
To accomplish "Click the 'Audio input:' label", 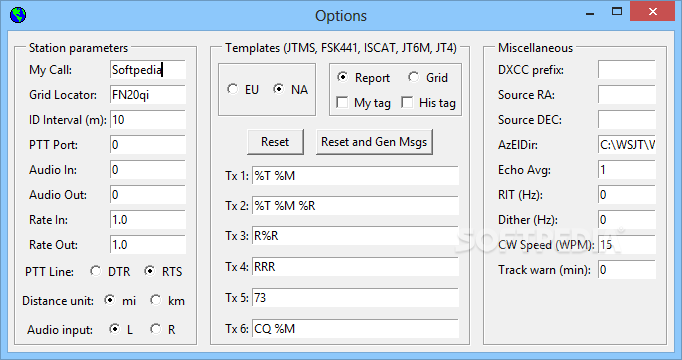I will 60,330.
